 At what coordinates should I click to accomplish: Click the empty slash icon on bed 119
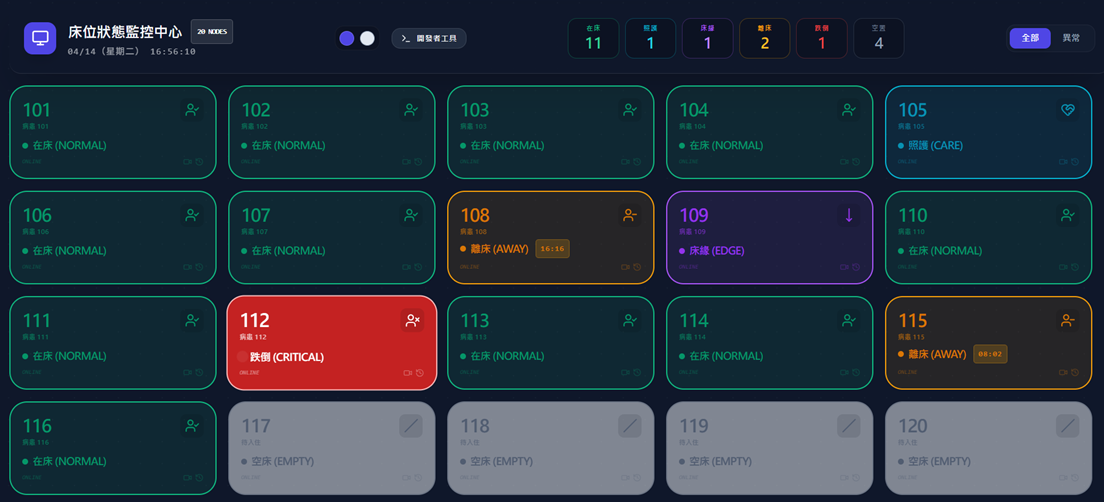pyautogui.click(x=849, y=426)
